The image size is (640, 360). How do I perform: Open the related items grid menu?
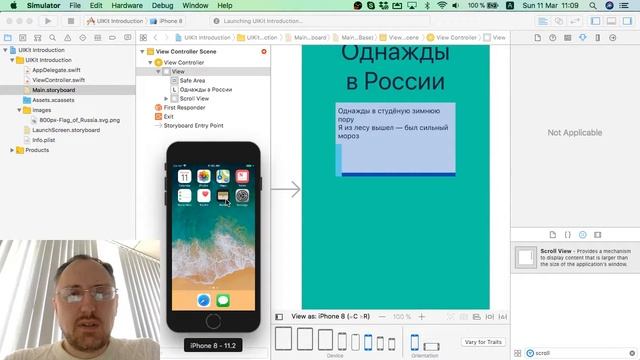[x=143, y=38]
